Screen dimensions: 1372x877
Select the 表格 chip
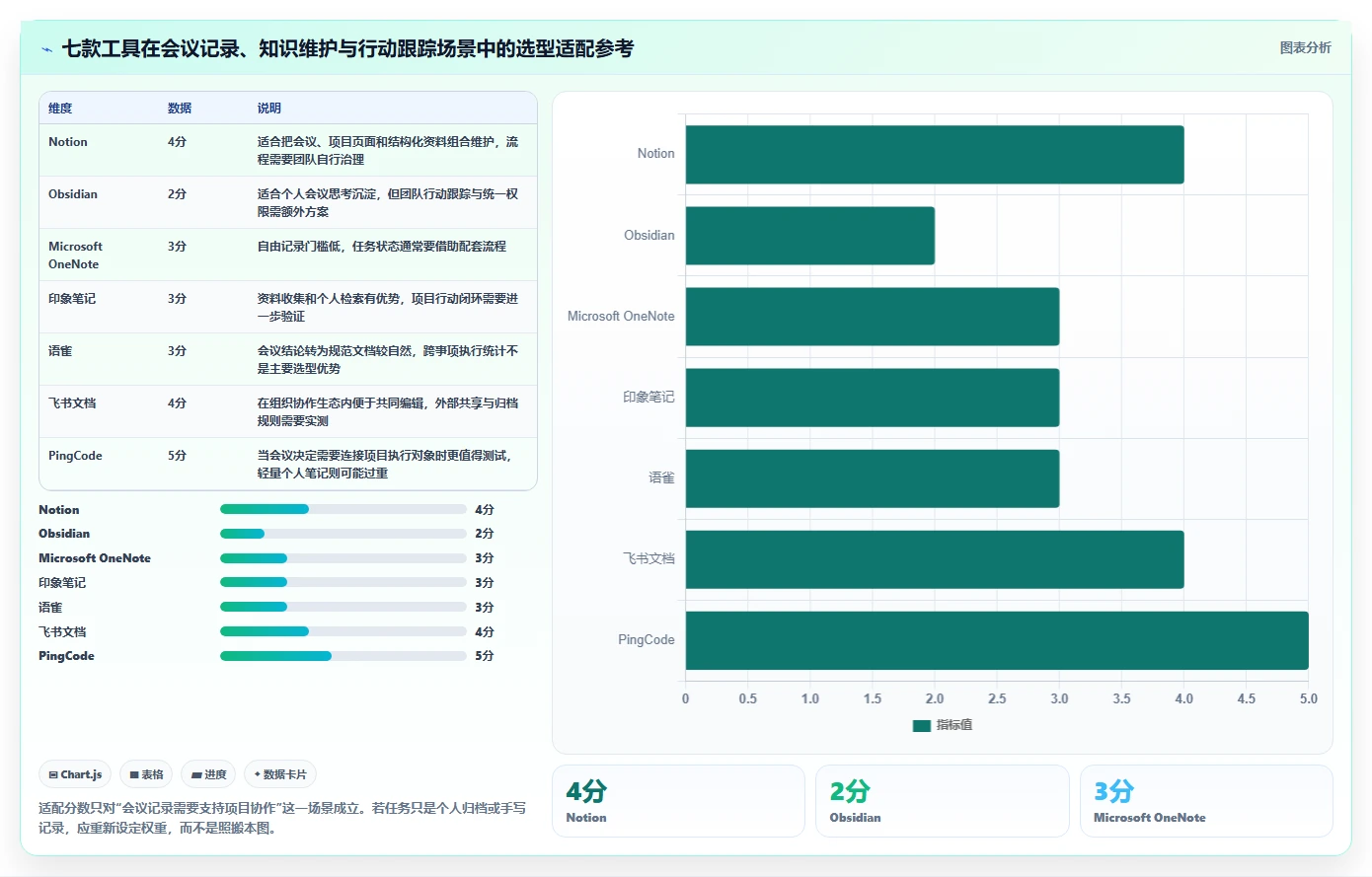point(146,774)
